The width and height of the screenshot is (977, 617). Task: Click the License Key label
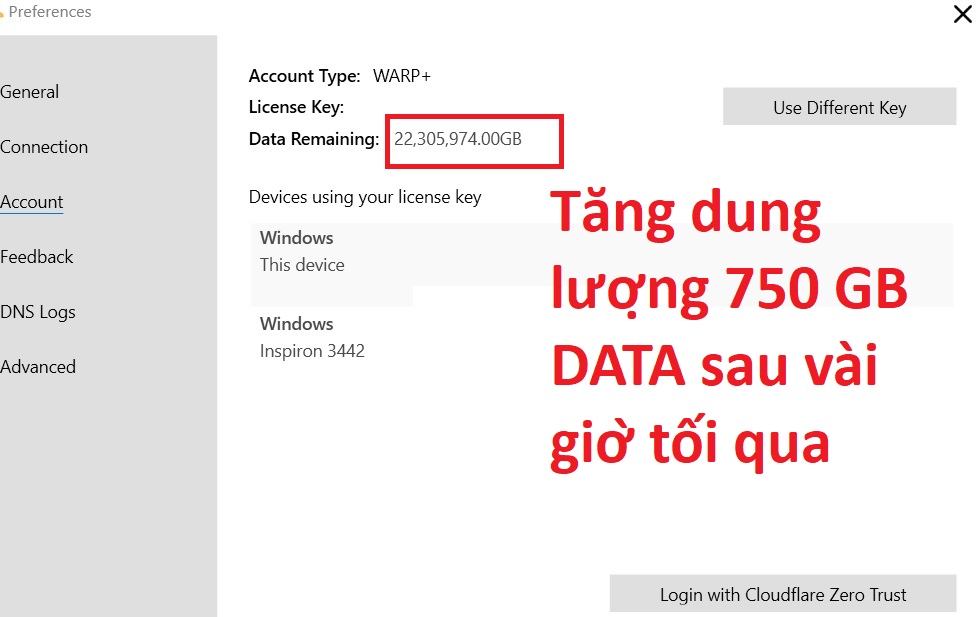tap(296, 107)
